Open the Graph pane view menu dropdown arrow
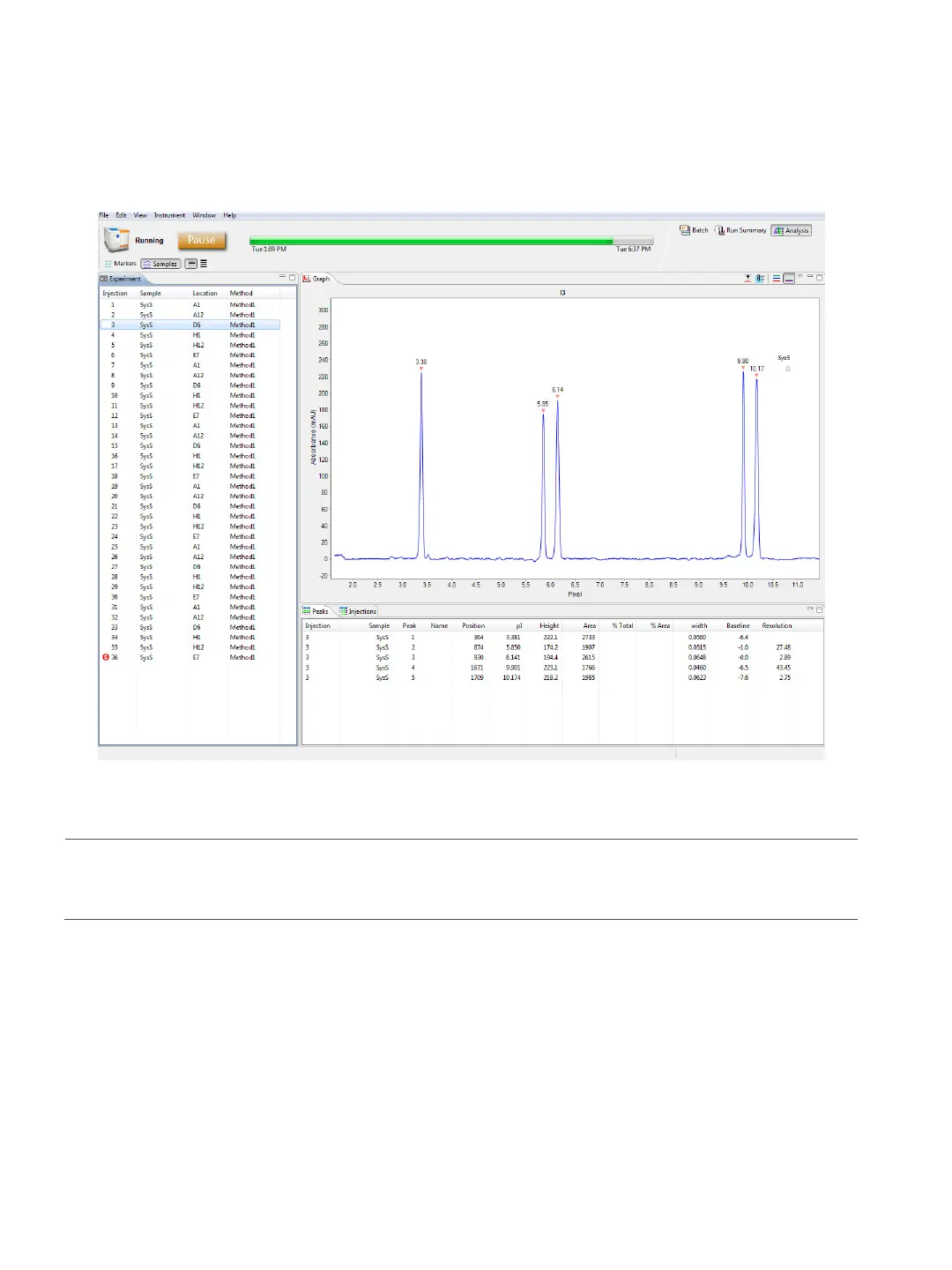This screenshot has height=1270, width=952. [800, 277]
